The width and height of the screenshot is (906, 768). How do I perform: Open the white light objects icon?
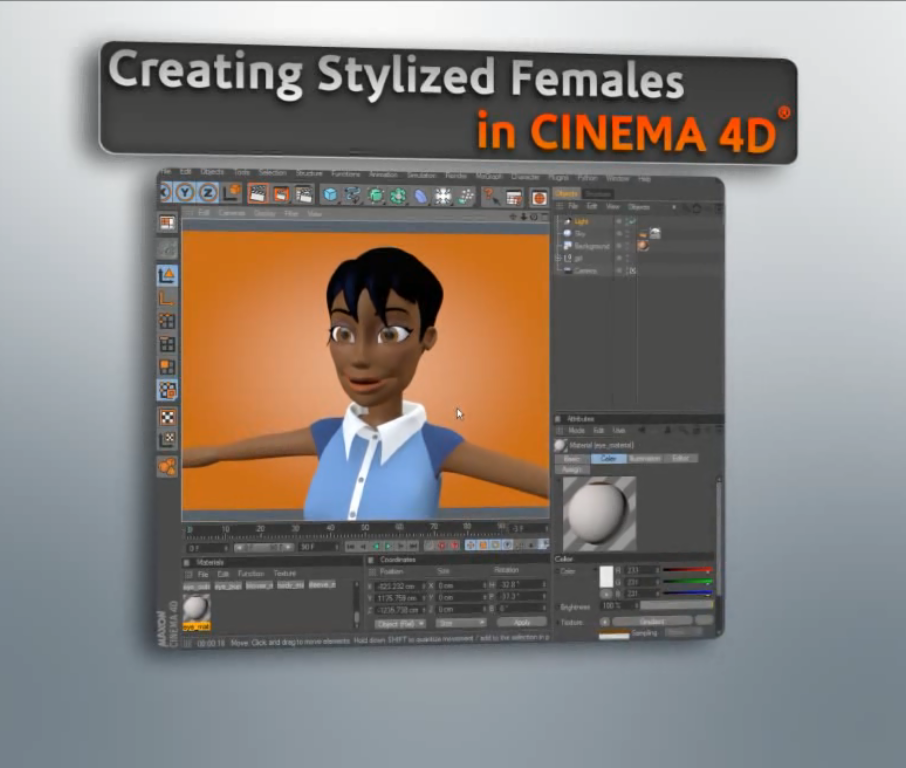[x=443, y=197]
